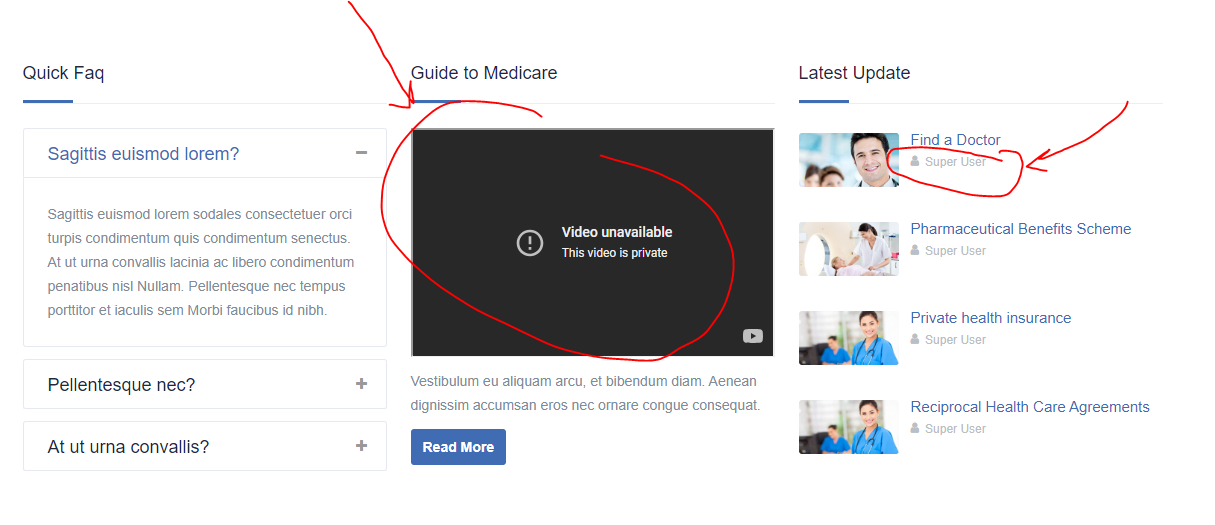1215x525 pixels.
Task: Click the exclamation warning icon in the video
Action: (x=530, y=242)
